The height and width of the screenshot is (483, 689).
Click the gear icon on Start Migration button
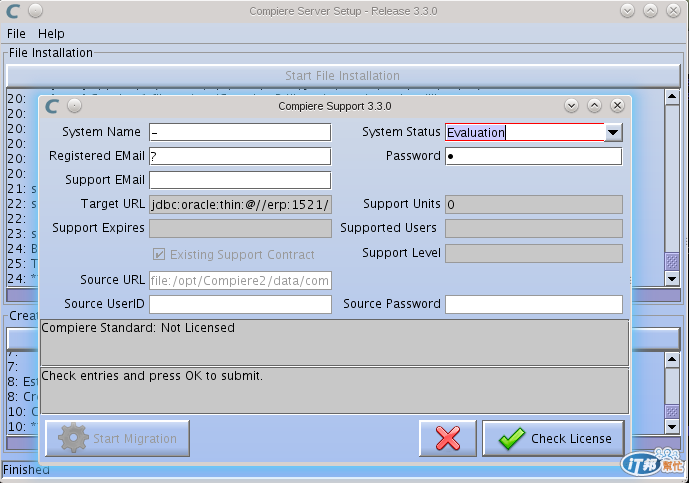click(x=73, y=438)
